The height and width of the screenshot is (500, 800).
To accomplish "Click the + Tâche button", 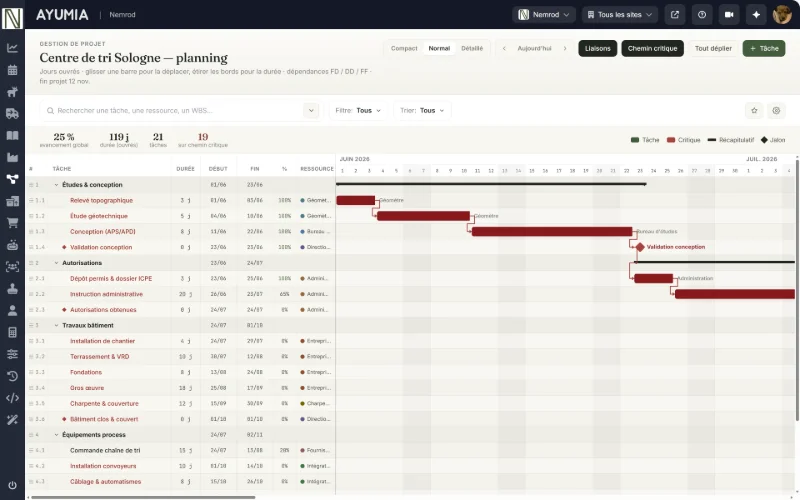I will pos(764,48).
